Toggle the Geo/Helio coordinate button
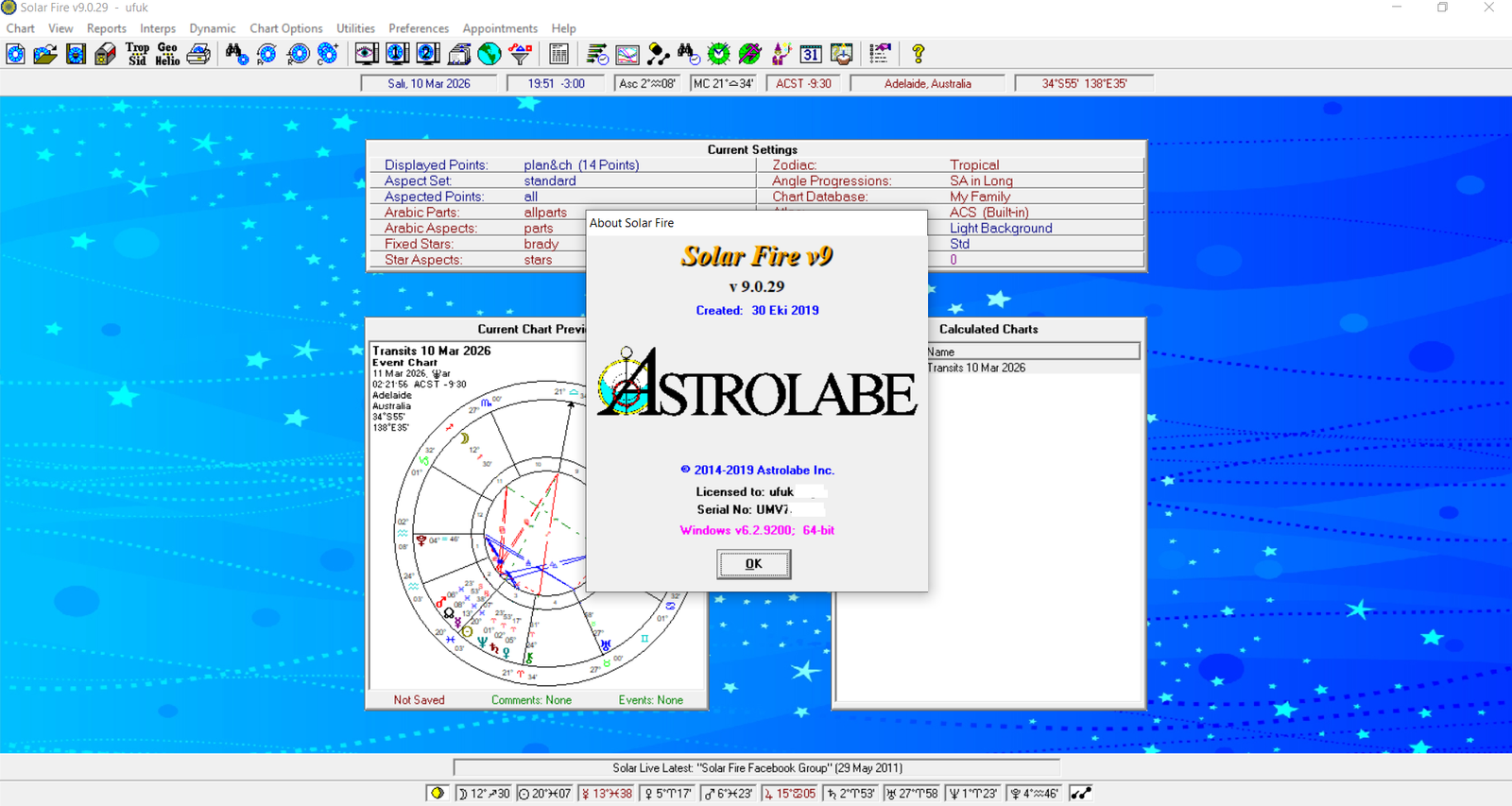1512x806 pixels. (x=167, y=54)
